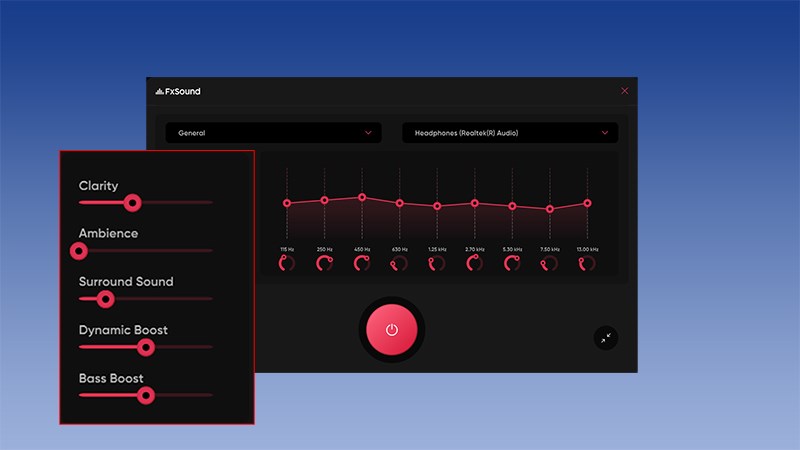Screen dimensions: 800x450
Task: Open the Headphones output device dropdown
Action: point(510,133)
